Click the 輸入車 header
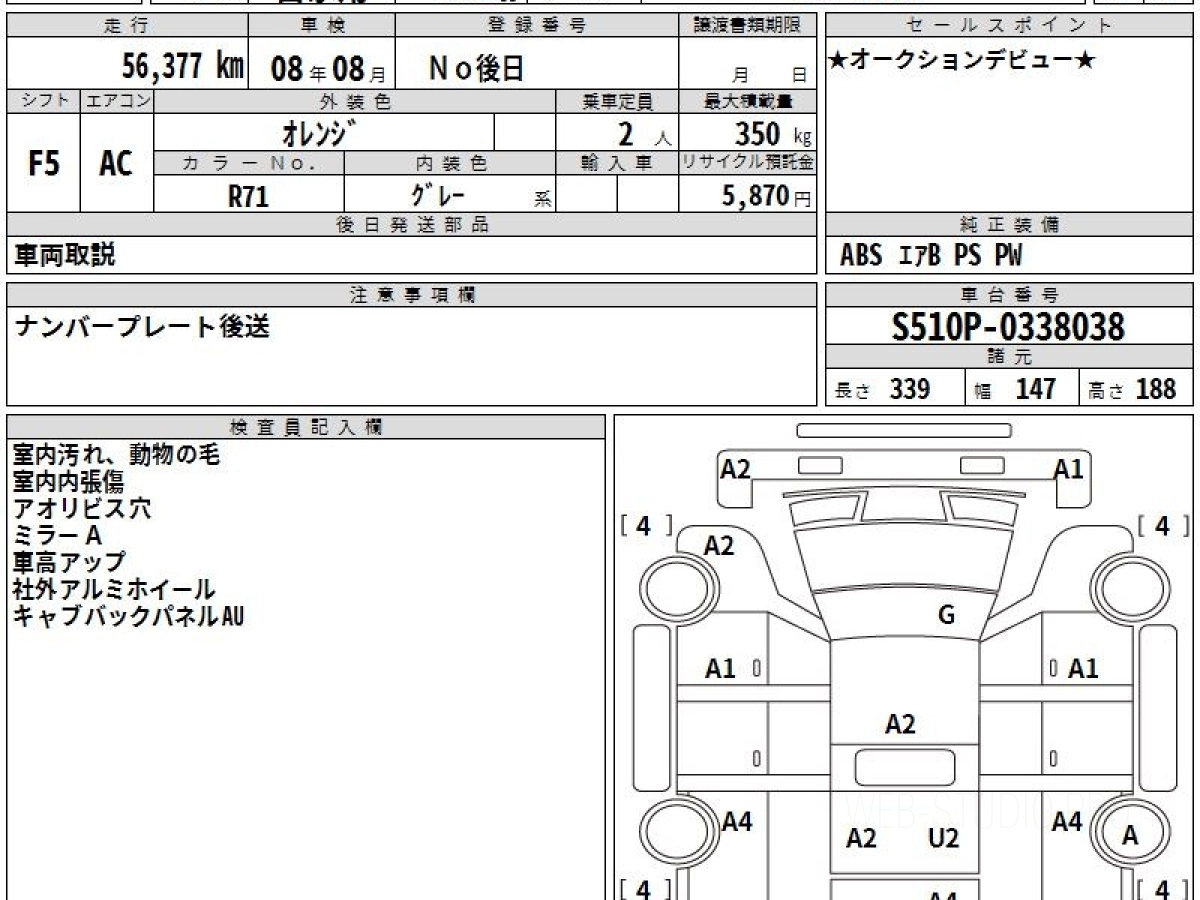Image resolution: width=1200 pixels, height=900 pixels. pos(617,163)
